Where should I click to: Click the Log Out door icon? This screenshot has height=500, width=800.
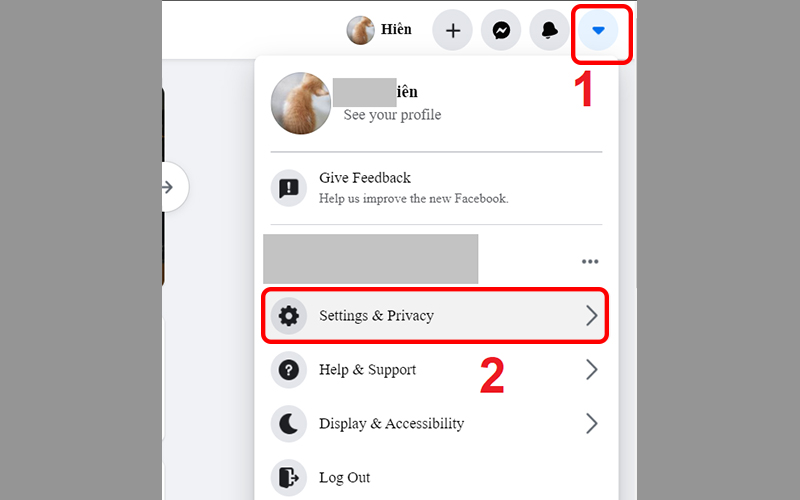click(289, 478)
